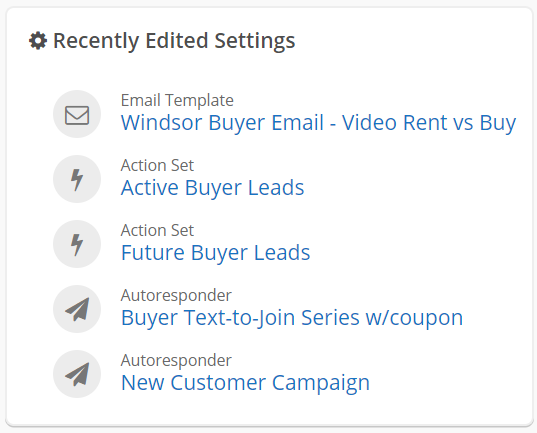537x433 pixels.
Task: Click the Email Template type label
Action: click(x=177, y=100)
